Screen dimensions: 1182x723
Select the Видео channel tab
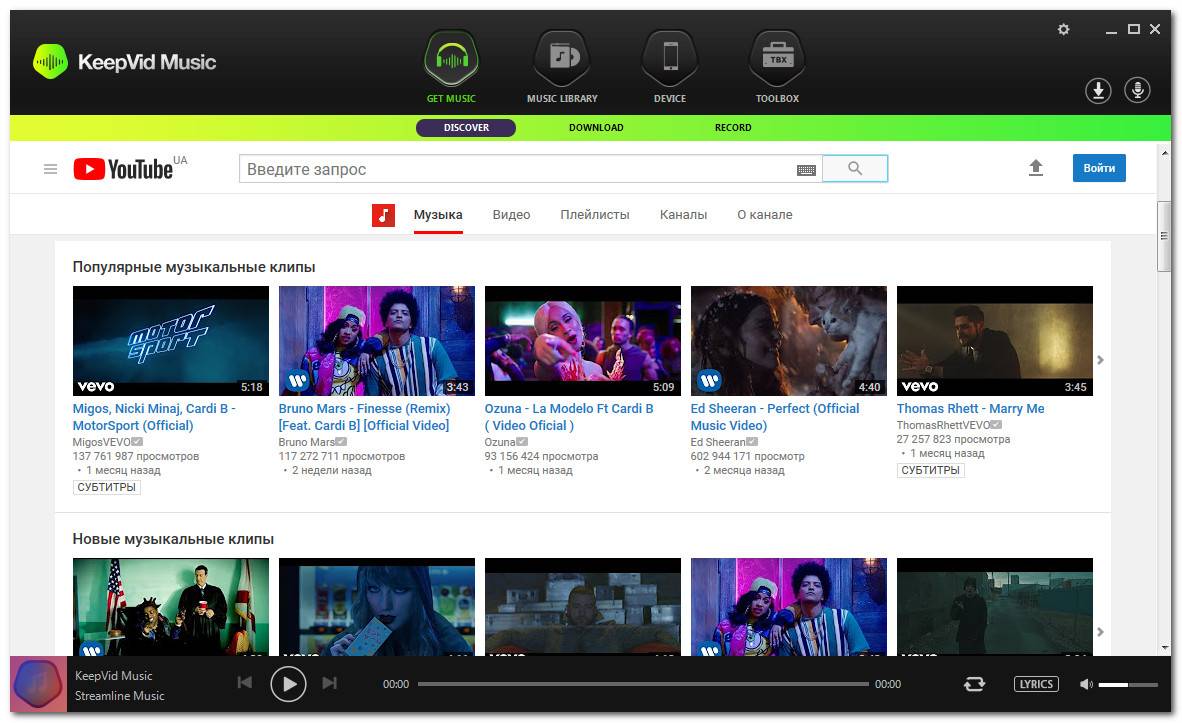click(x=511, y=215)
